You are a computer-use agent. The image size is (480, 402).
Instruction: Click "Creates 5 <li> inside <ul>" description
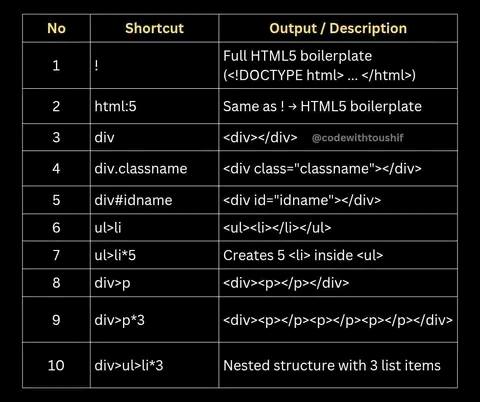303,255
